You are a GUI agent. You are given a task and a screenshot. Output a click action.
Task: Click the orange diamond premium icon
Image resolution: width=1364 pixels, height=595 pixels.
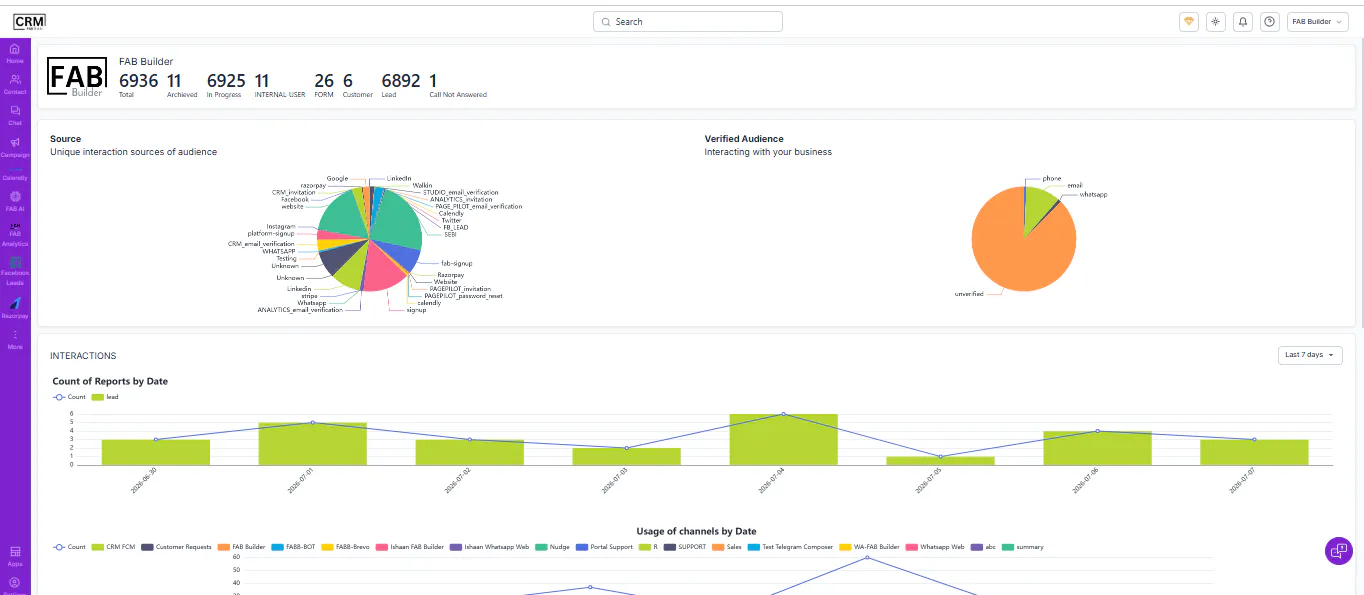[1189, 21]
